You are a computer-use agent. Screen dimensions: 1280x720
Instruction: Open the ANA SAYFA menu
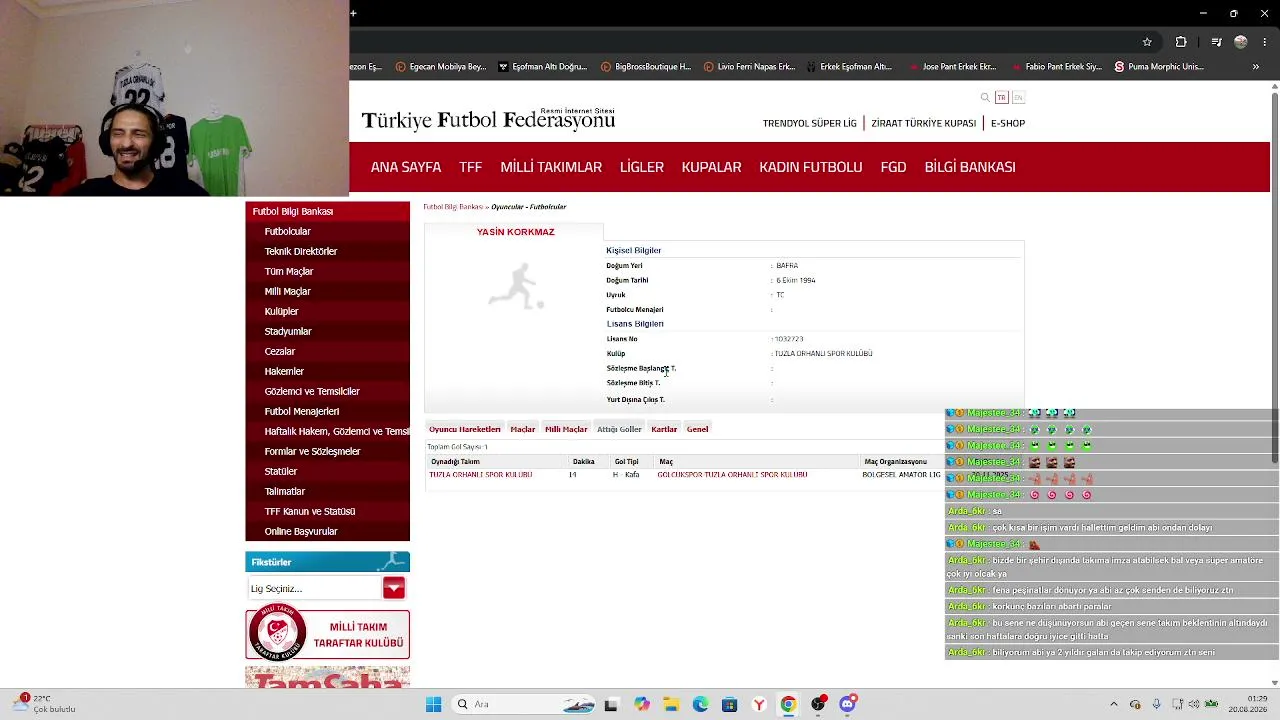[406, 167]
